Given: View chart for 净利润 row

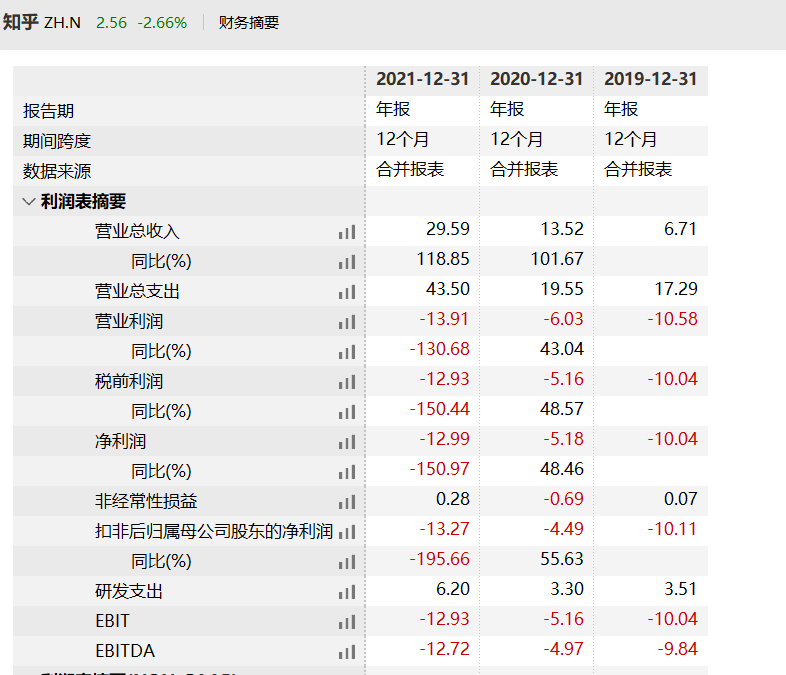Looking at the screenshot, I should (347, 442).
